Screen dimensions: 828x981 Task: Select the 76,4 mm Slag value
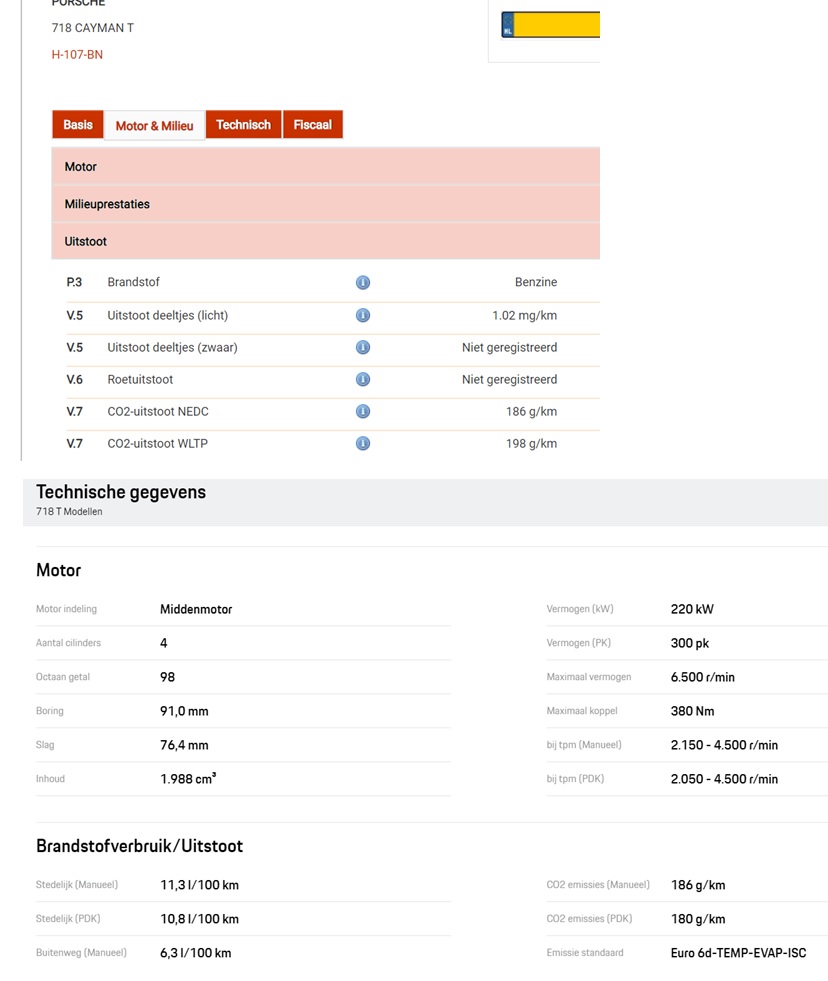click(184, 745)
